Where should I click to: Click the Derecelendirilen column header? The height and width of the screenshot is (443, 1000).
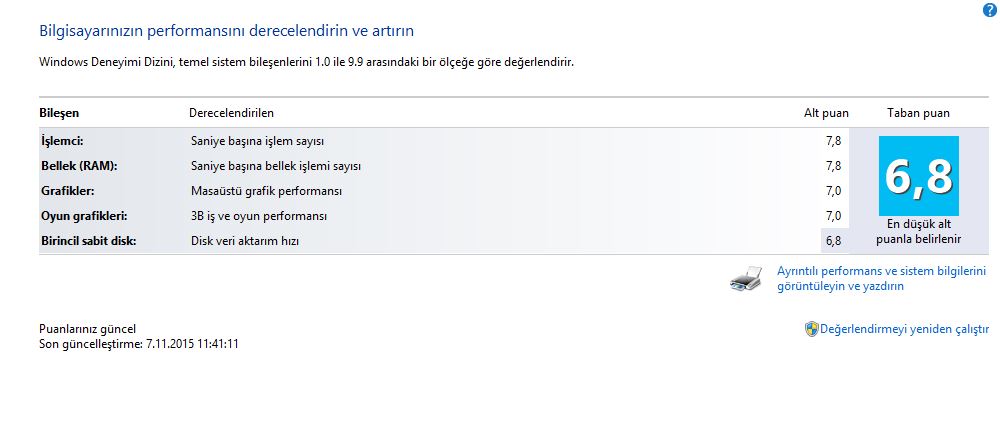(231, 113)
